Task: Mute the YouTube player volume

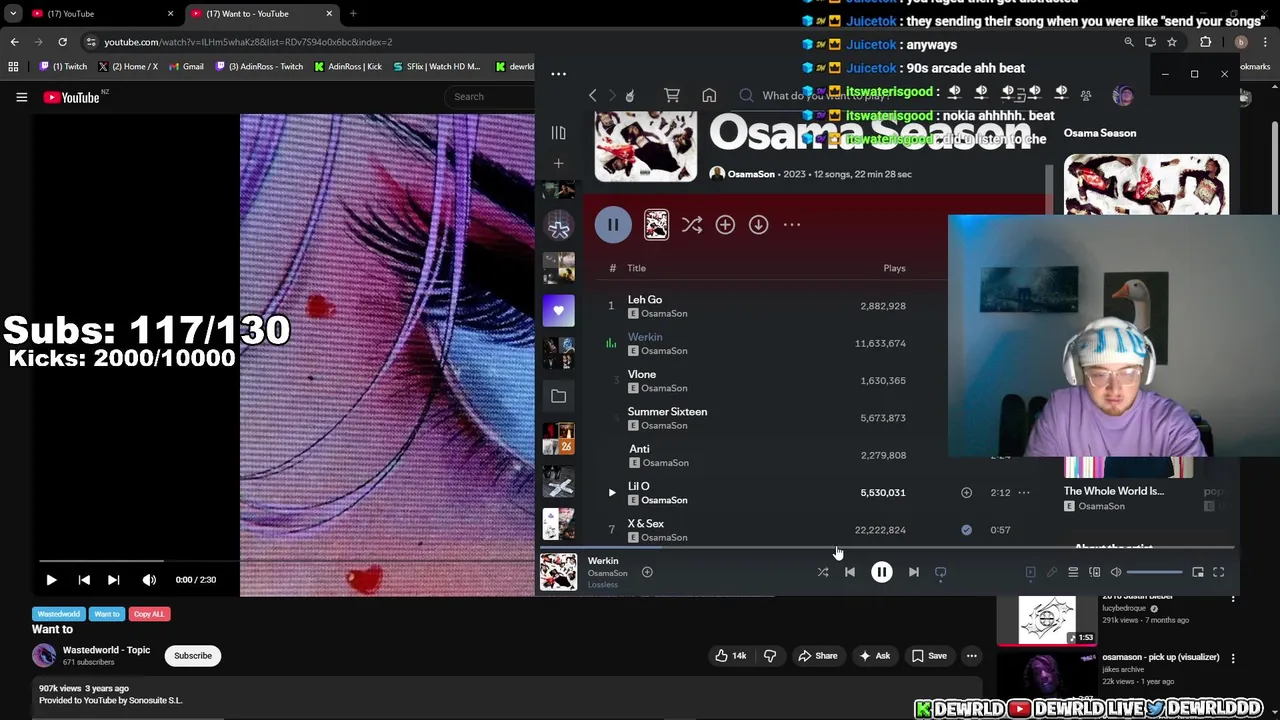Action: [x=149, y=580]
